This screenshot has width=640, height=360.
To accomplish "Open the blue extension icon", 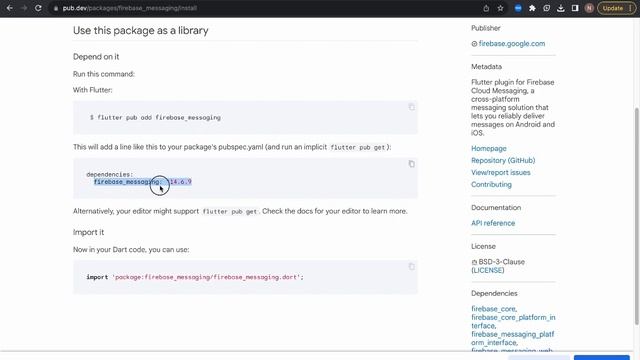I will tap(518, 8).
